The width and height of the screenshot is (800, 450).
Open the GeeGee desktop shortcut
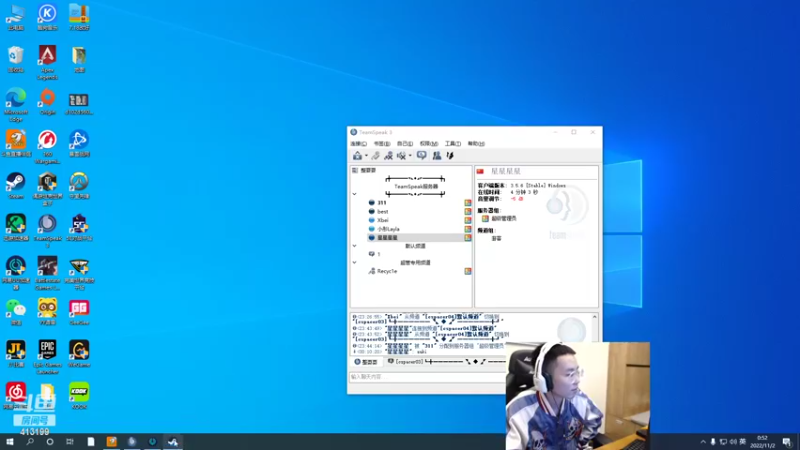[79, 312]
